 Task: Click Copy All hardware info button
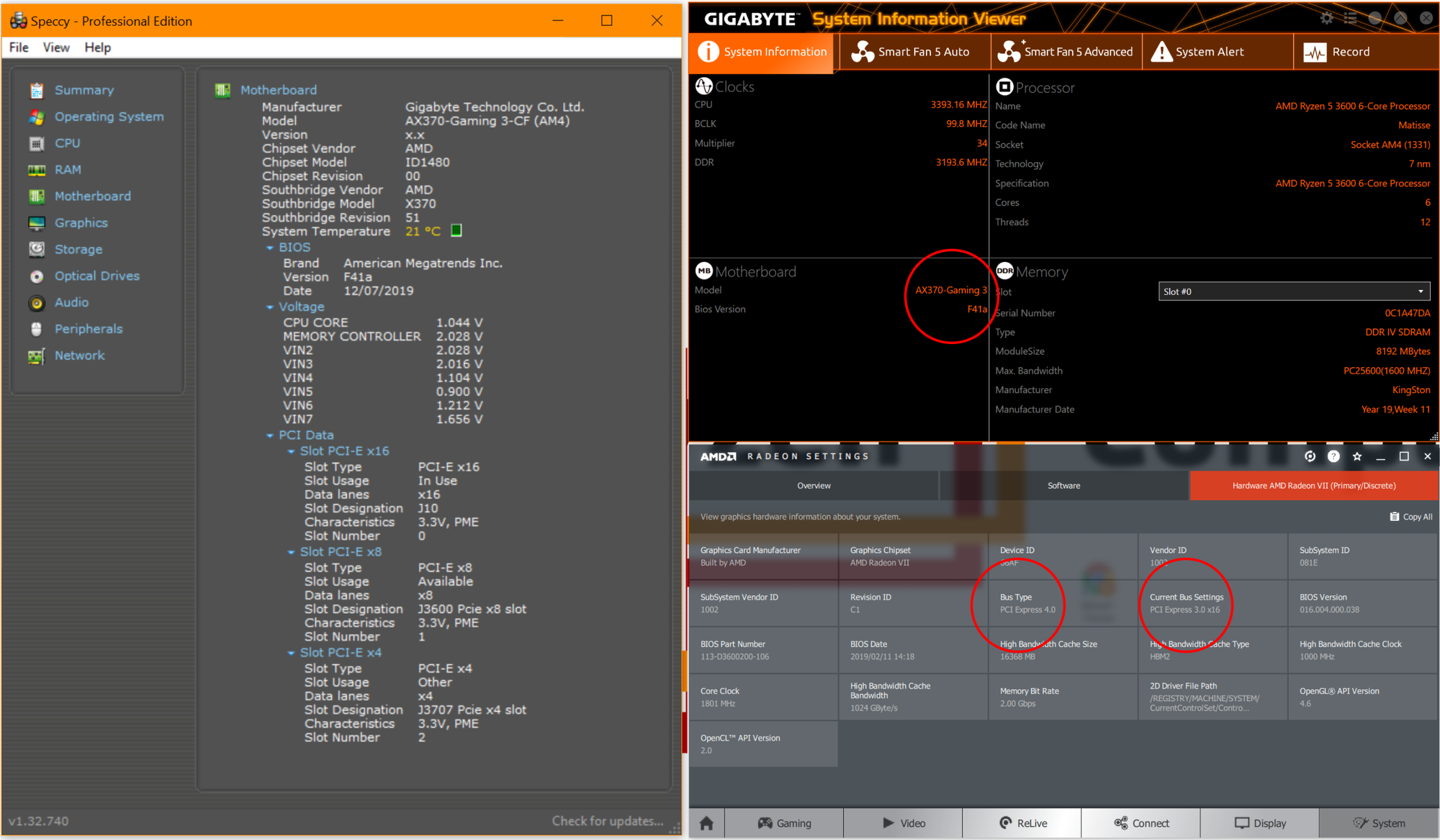(1411, 517)
